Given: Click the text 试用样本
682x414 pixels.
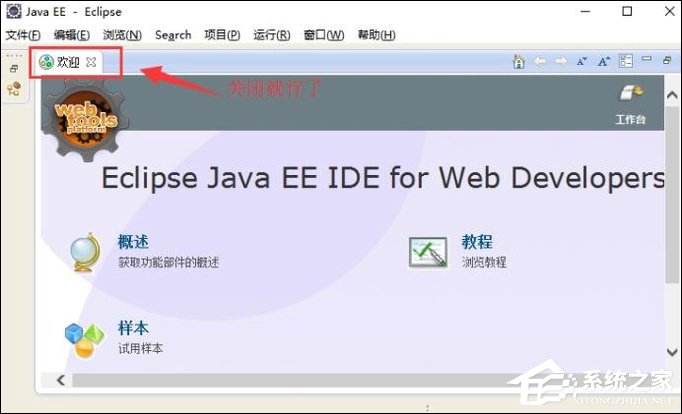Looking at the screenshot, I should pos(140,348).
